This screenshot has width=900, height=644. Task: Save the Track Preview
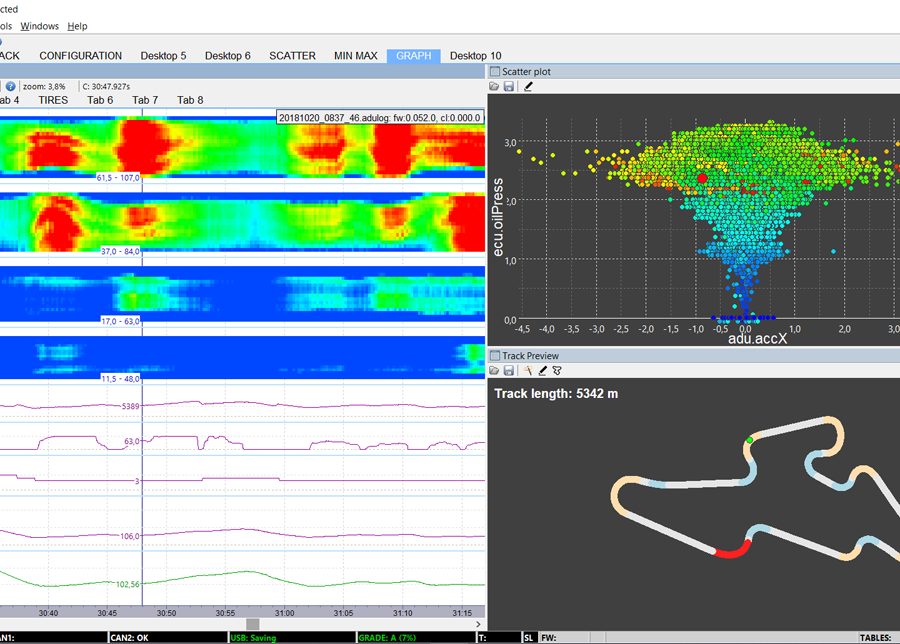pos(509,370)
